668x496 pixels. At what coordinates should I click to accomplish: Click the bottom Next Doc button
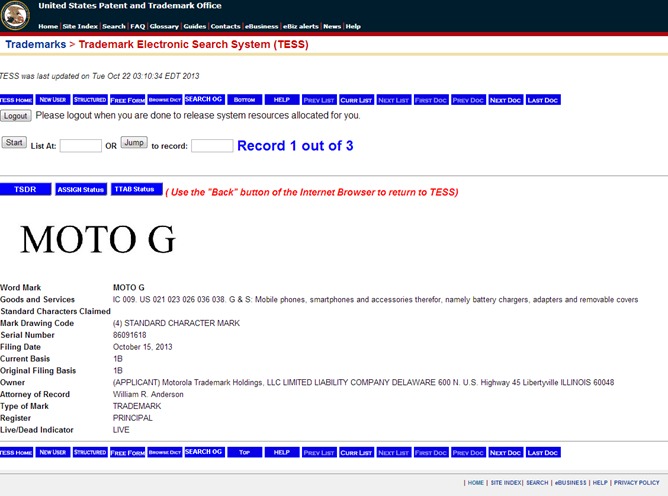click(x=506, y=452)
